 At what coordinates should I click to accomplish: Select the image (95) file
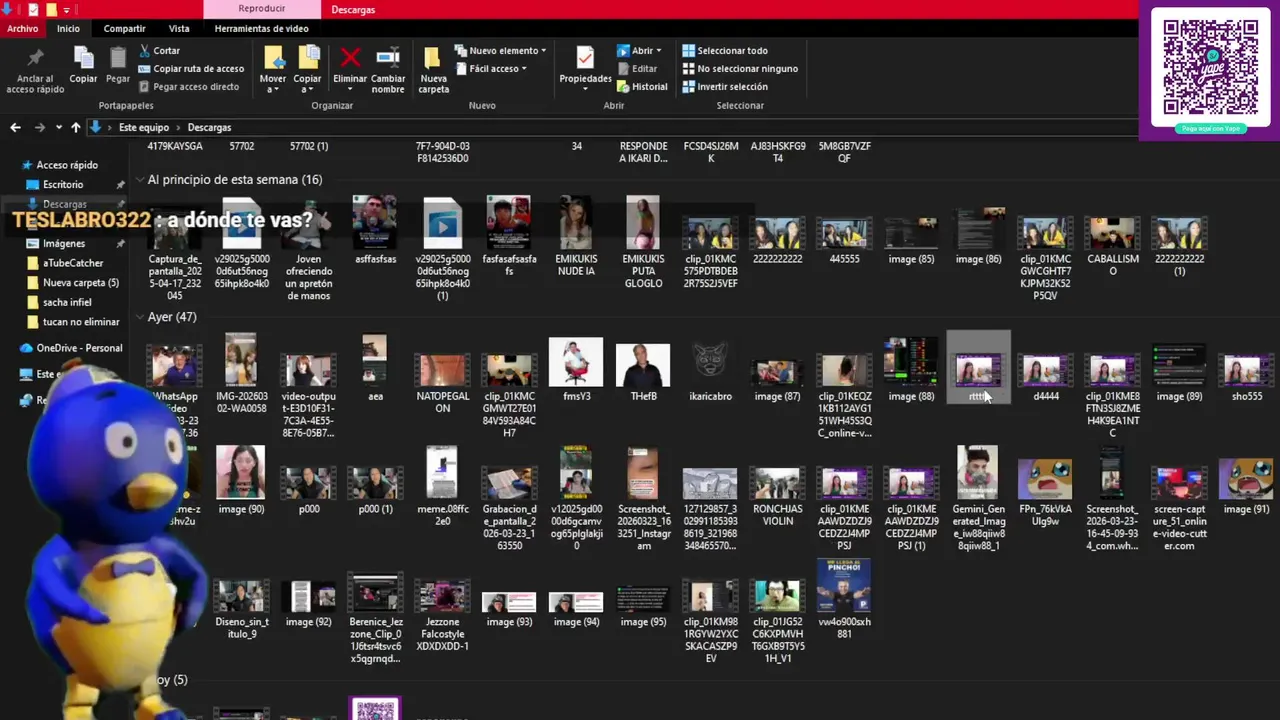643,608
